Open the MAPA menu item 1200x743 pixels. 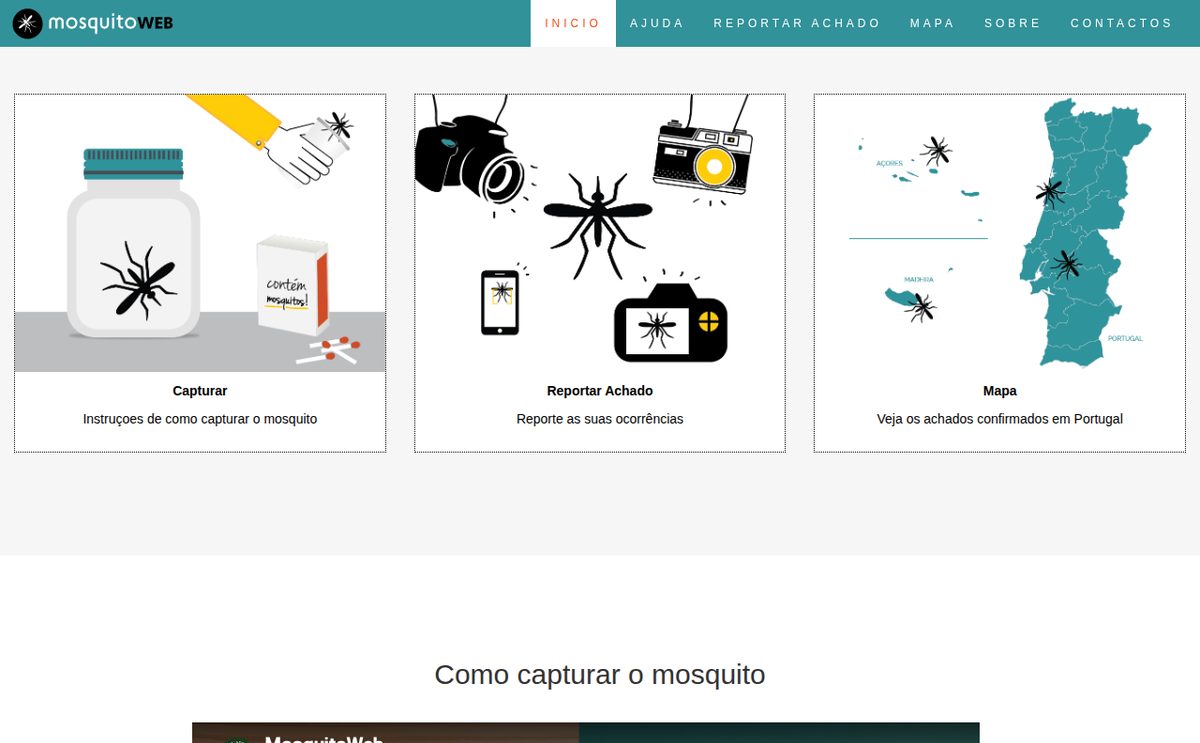pos(932,23)
